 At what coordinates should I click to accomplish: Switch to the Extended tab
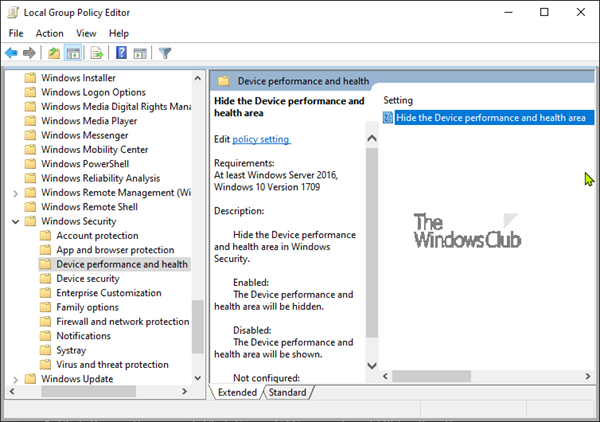237,392
